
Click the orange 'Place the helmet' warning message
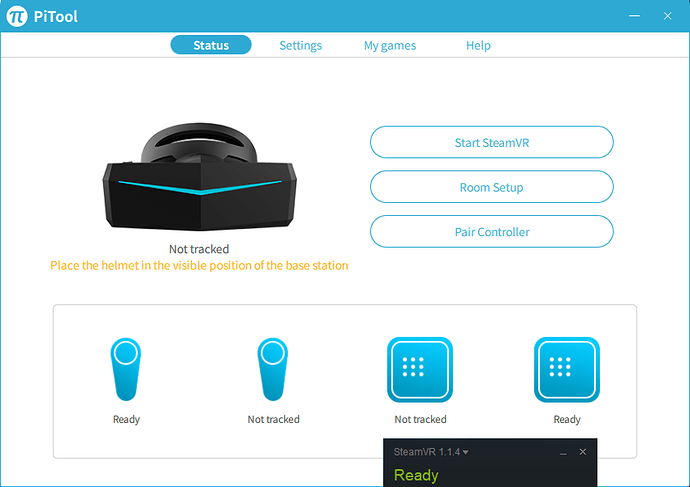[x=199, y=266]
